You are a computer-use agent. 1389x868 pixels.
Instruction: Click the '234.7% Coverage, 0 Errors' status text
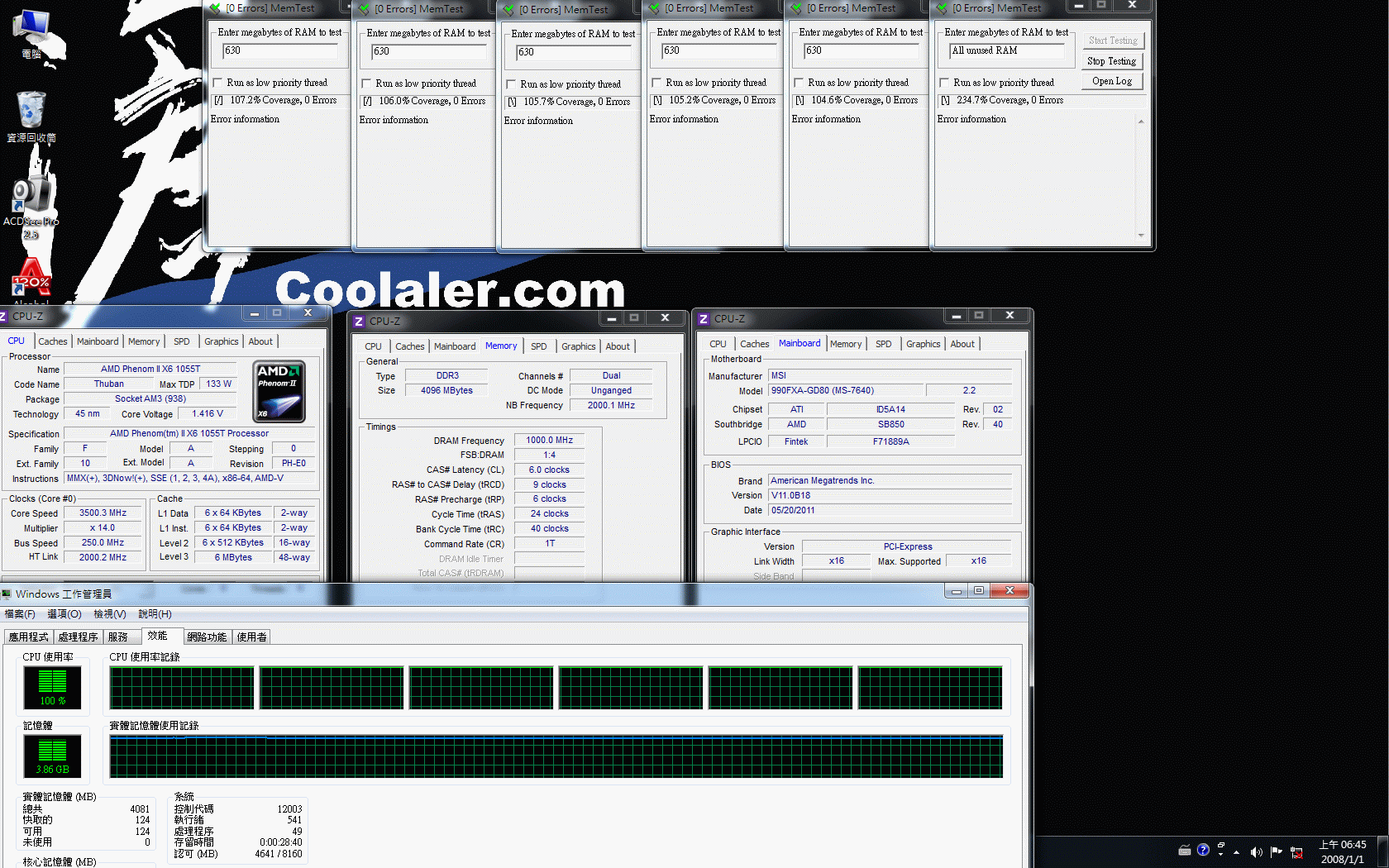(1010, 100)
